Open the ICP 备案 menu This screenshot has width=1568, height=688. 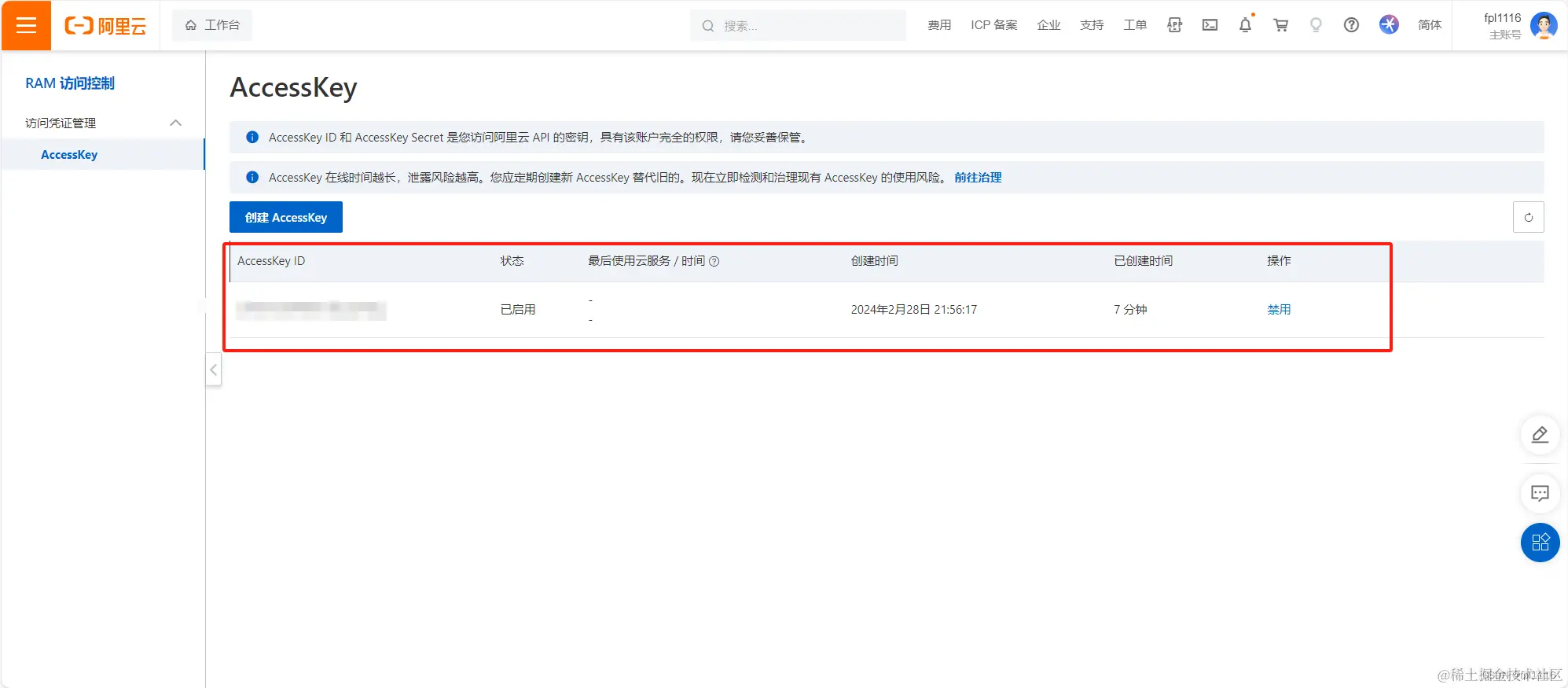coord(993,25)
